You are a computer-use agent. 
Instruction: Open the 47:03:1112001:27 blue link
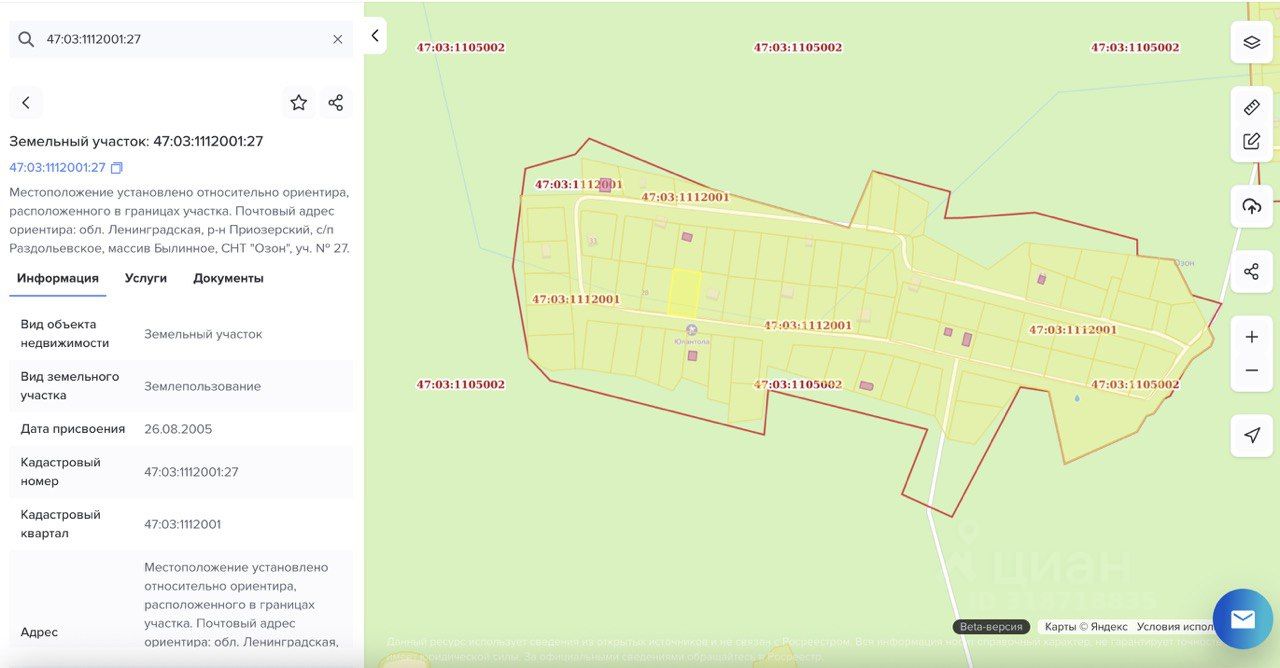point(57,168)
